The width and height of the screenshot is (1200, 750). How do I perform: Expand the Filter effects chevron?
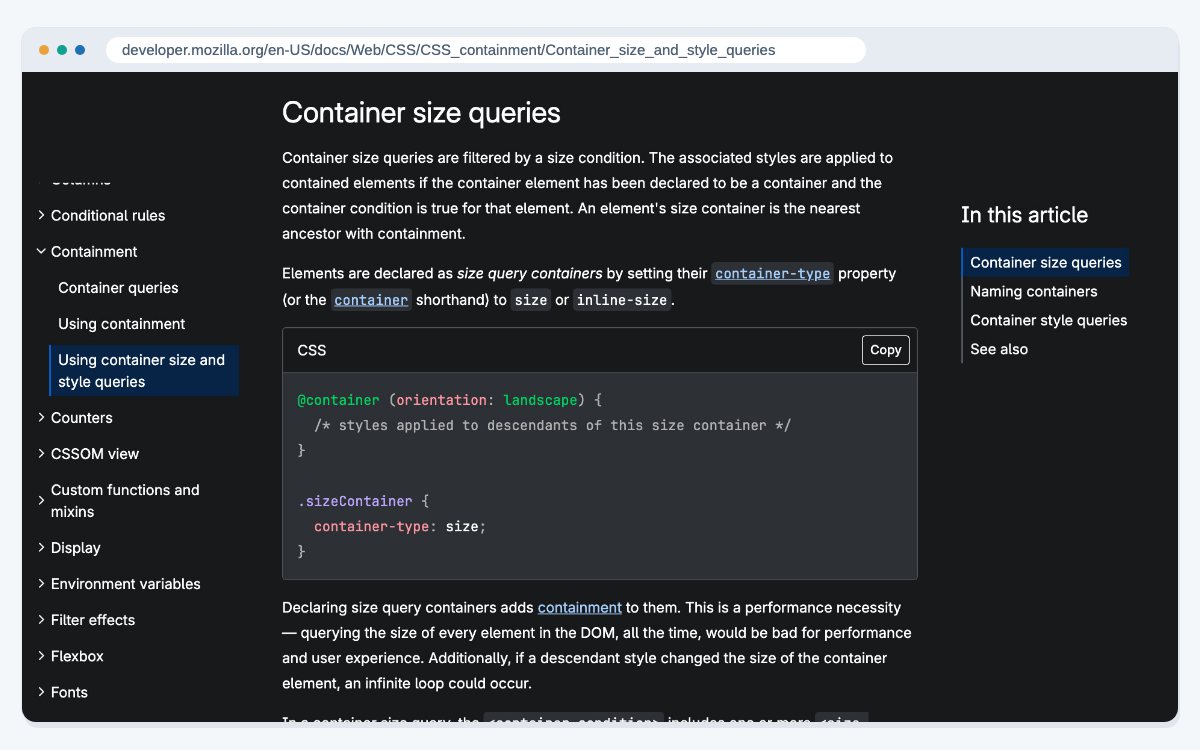41,619
